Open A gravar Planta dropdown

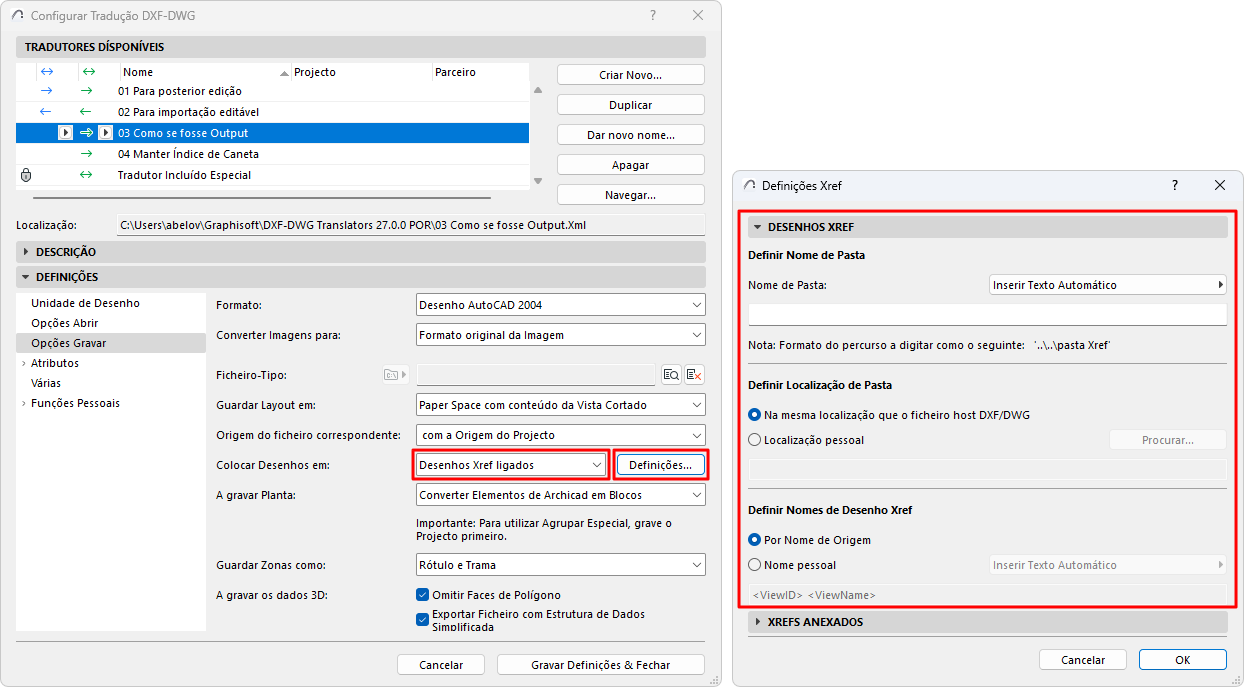(x=560, y=495)
